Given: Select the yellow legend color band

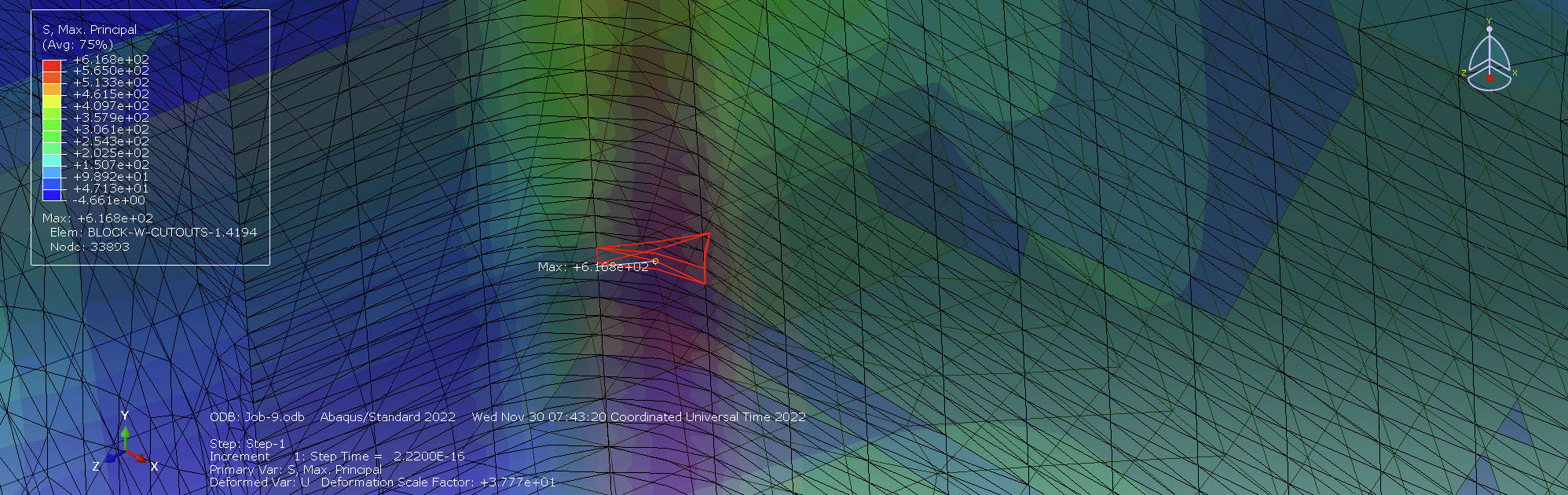Looking at the screenshot, I should pyautogui.click(x=52, y=101).
